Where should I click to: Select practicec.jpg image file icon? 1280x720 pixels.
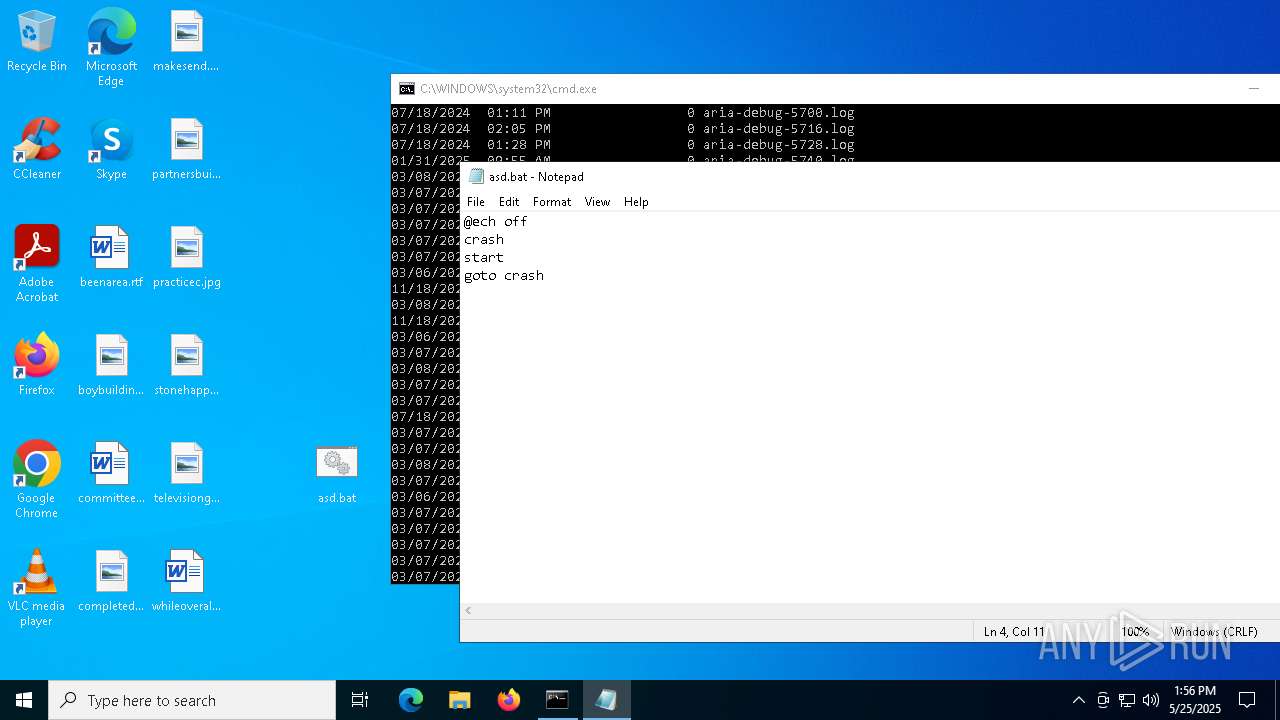coord(186,257)
